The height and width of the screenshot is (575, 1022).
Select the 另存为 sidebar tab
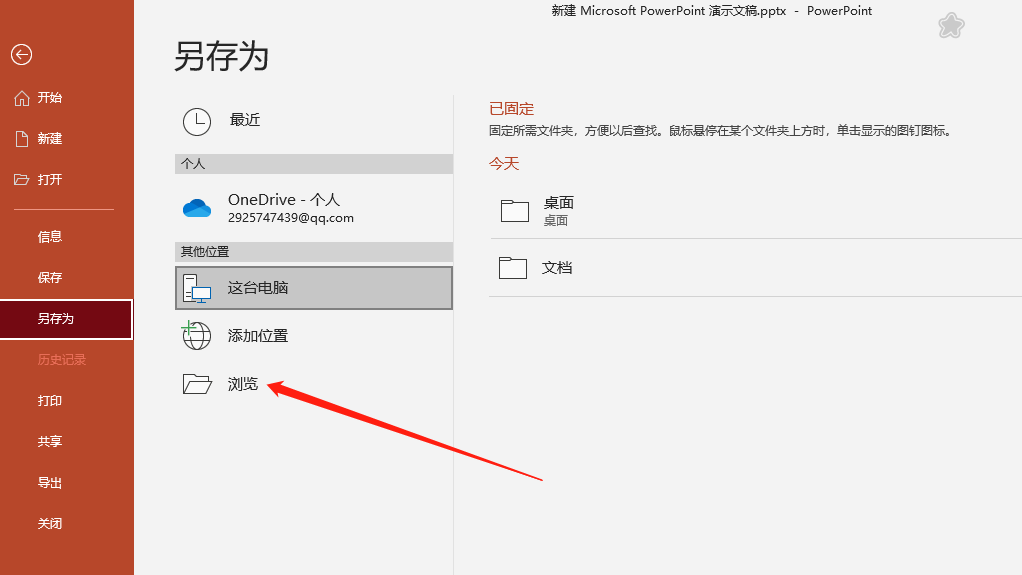pyautogui.click(x=56, y=319)
